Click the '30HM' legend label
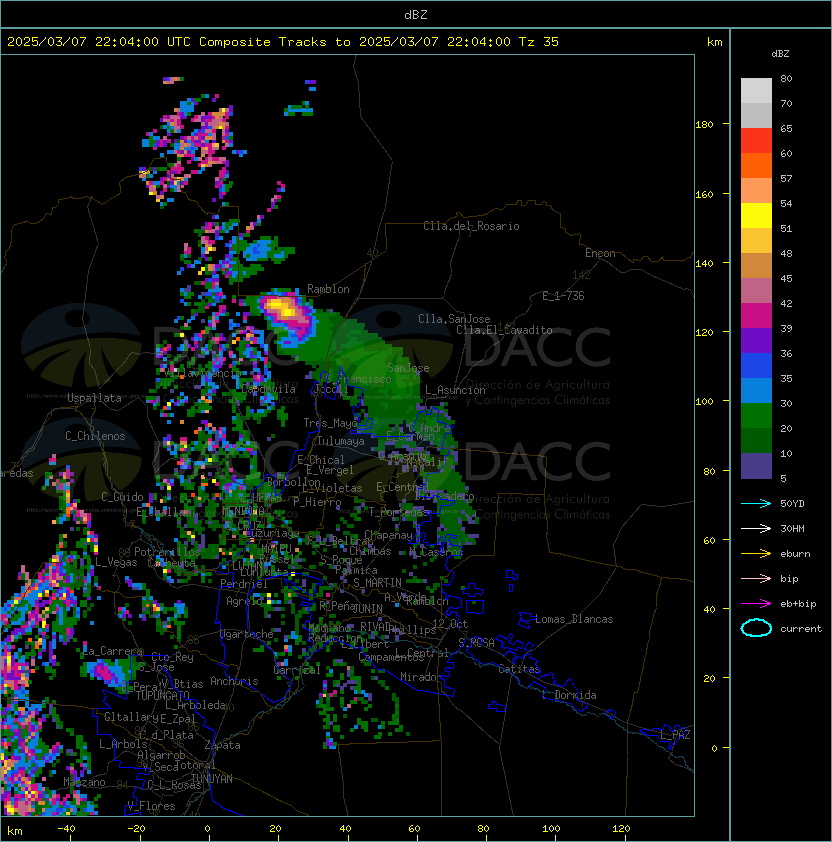Image resolution: width=832 pixels, height=842 pixels. 792,528
